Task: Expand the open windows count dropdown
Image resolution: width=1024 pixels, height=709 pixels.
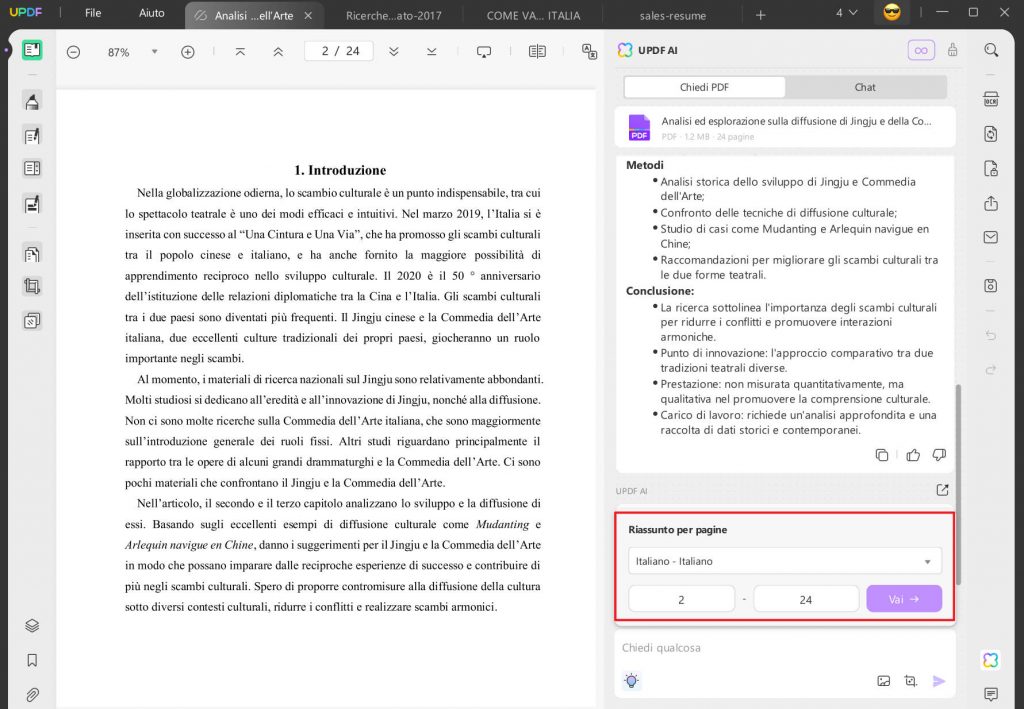Action: tap(846, 13)
